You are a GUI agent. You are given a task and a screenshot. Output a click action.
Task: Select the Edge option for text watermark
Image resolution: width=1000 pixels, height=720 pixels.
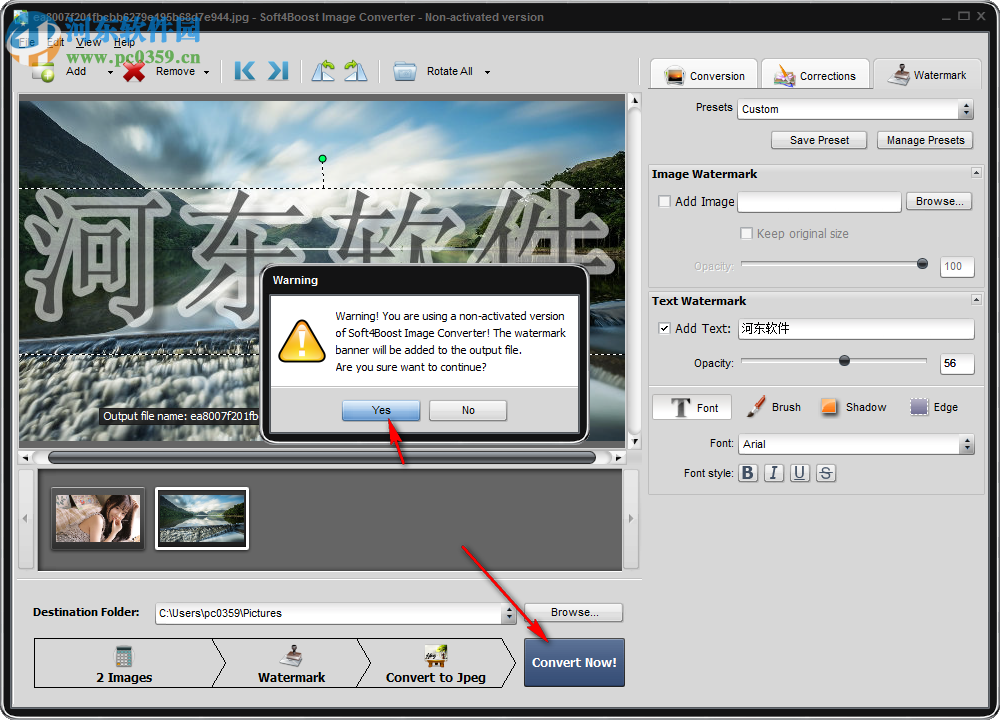click(x=933, y=407)
